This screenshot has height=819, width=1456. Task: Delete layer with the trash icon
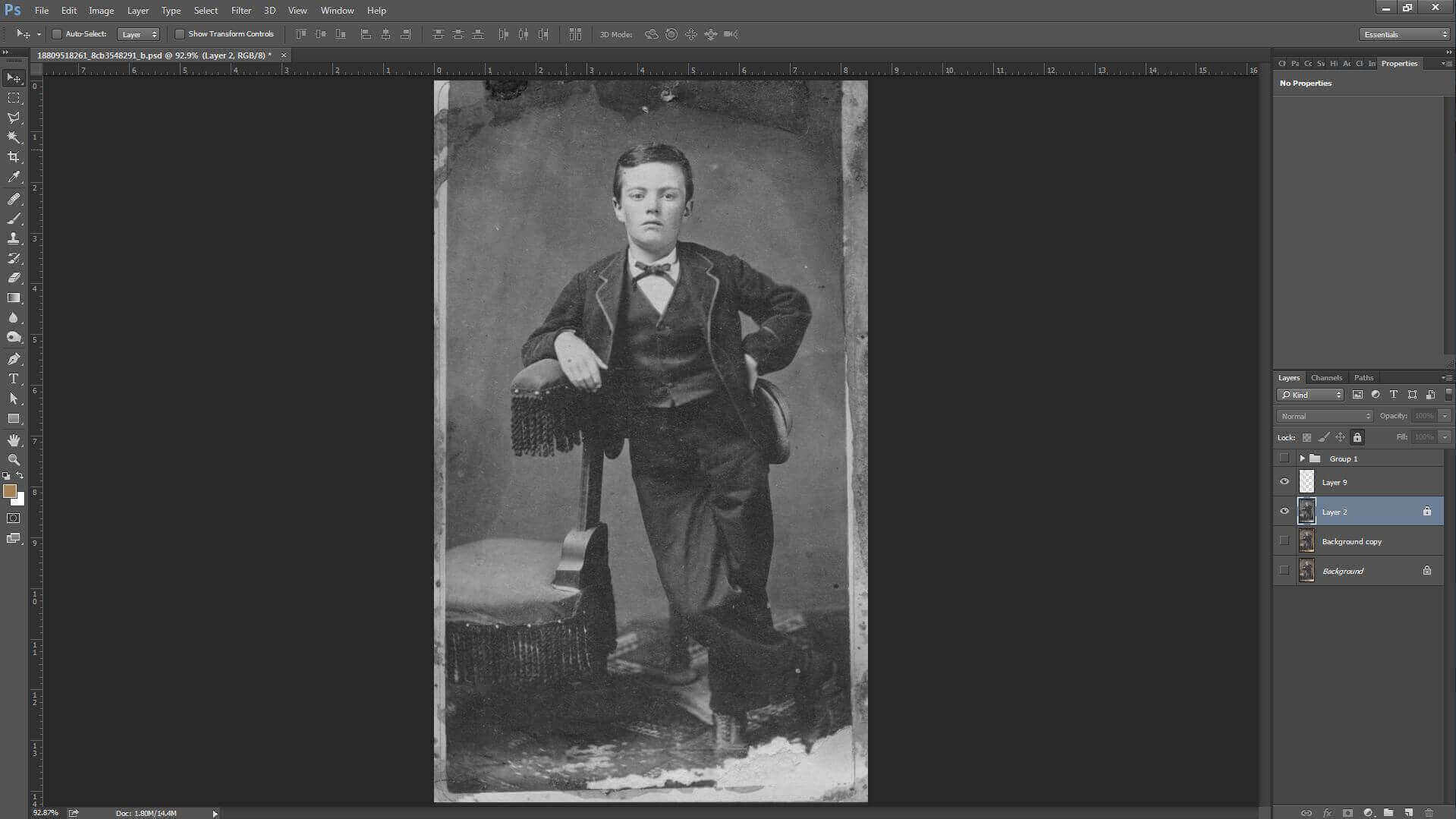pos(1429,813)
